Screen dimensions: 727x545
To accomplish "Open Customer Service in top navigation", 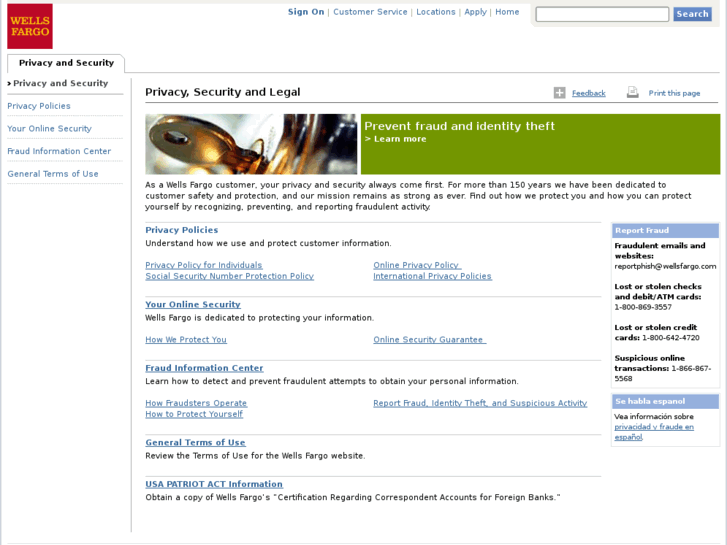I will pyautogui.click(x=370, y=12).
